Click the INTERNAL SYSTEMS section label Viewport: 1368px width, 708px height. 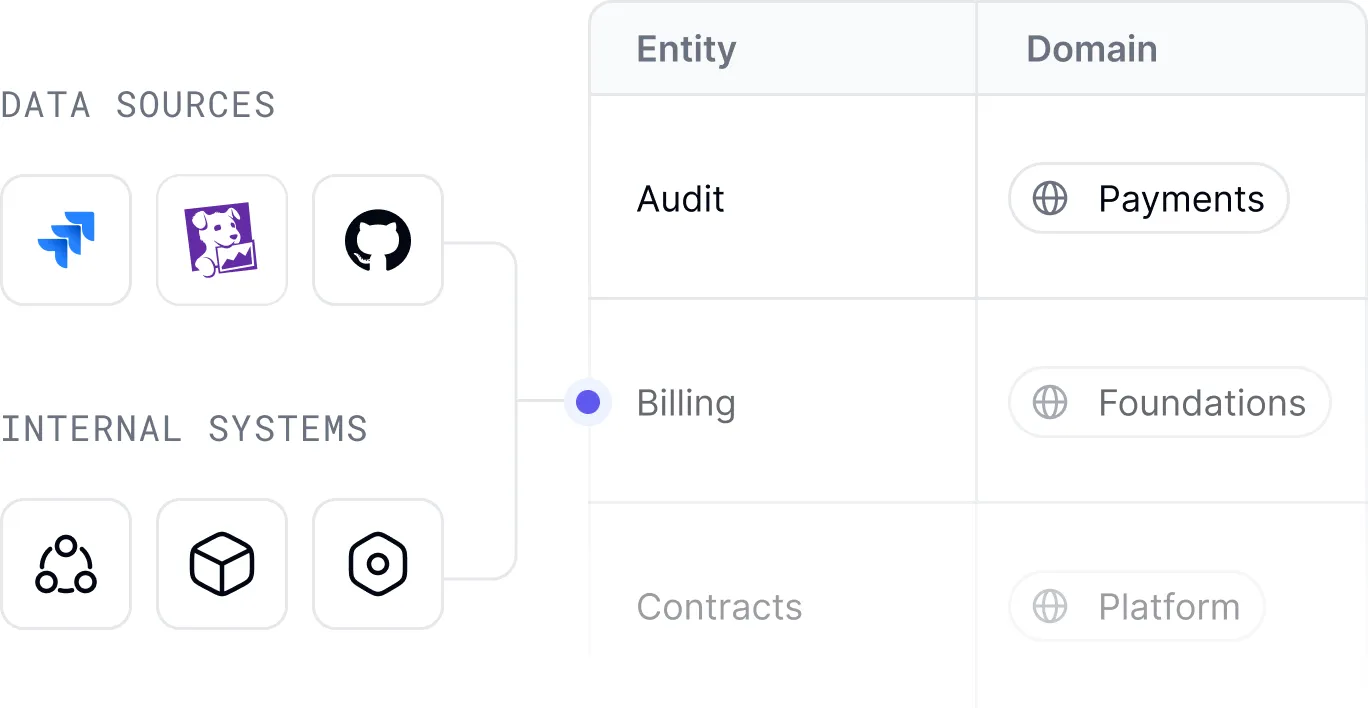[x=185, y=429]
